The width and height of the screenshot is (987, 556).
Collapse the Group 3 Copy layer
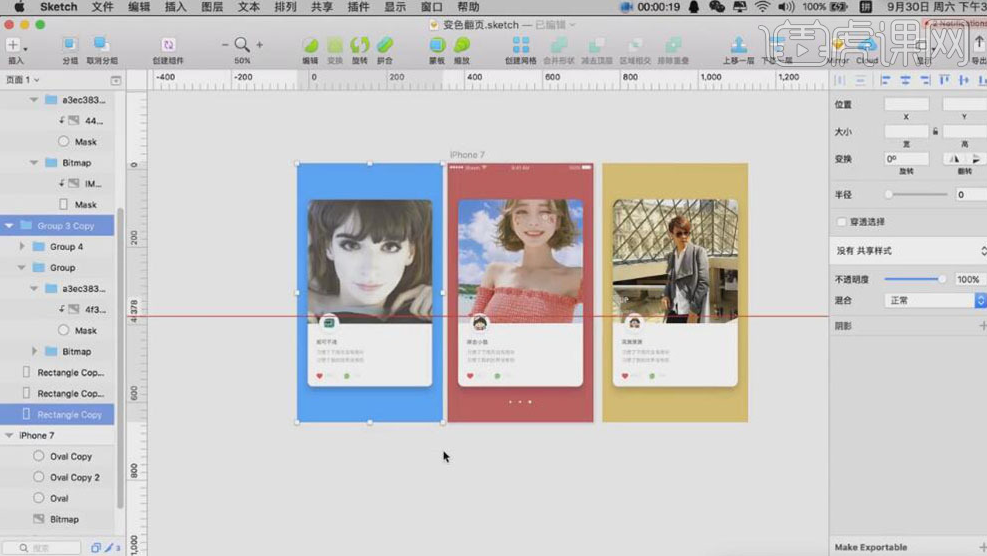pyautogui.click(x=9, y=225)
